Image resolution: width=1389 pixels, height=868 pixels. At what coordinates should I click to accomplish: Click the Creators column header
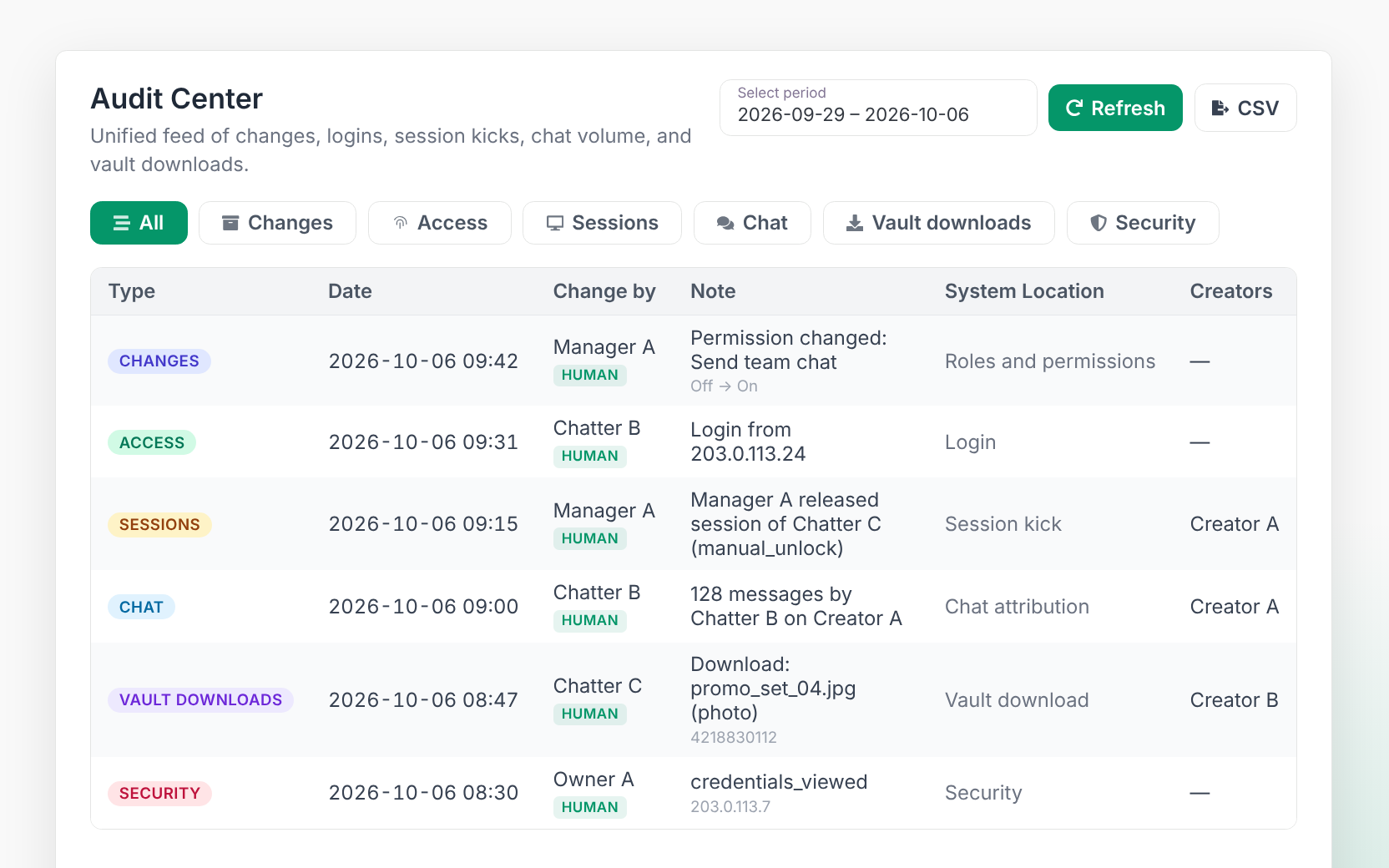point(1231,291)
